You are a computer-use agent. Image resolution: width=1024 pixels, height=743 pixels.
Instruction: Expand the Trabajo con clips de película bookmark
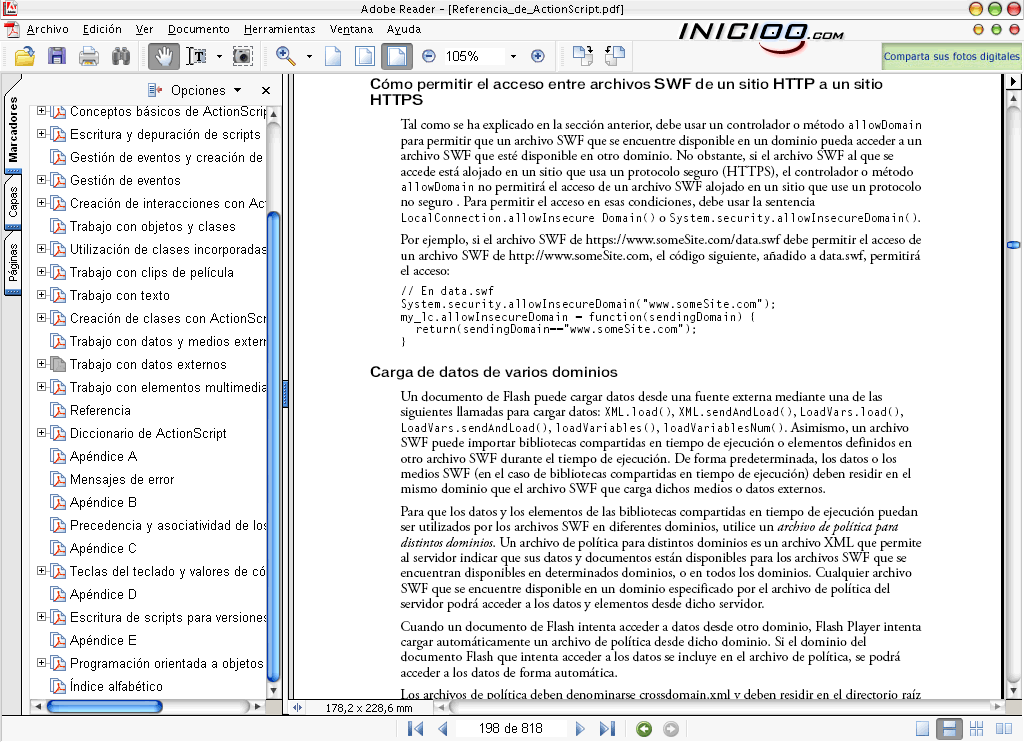click(41, 272)
